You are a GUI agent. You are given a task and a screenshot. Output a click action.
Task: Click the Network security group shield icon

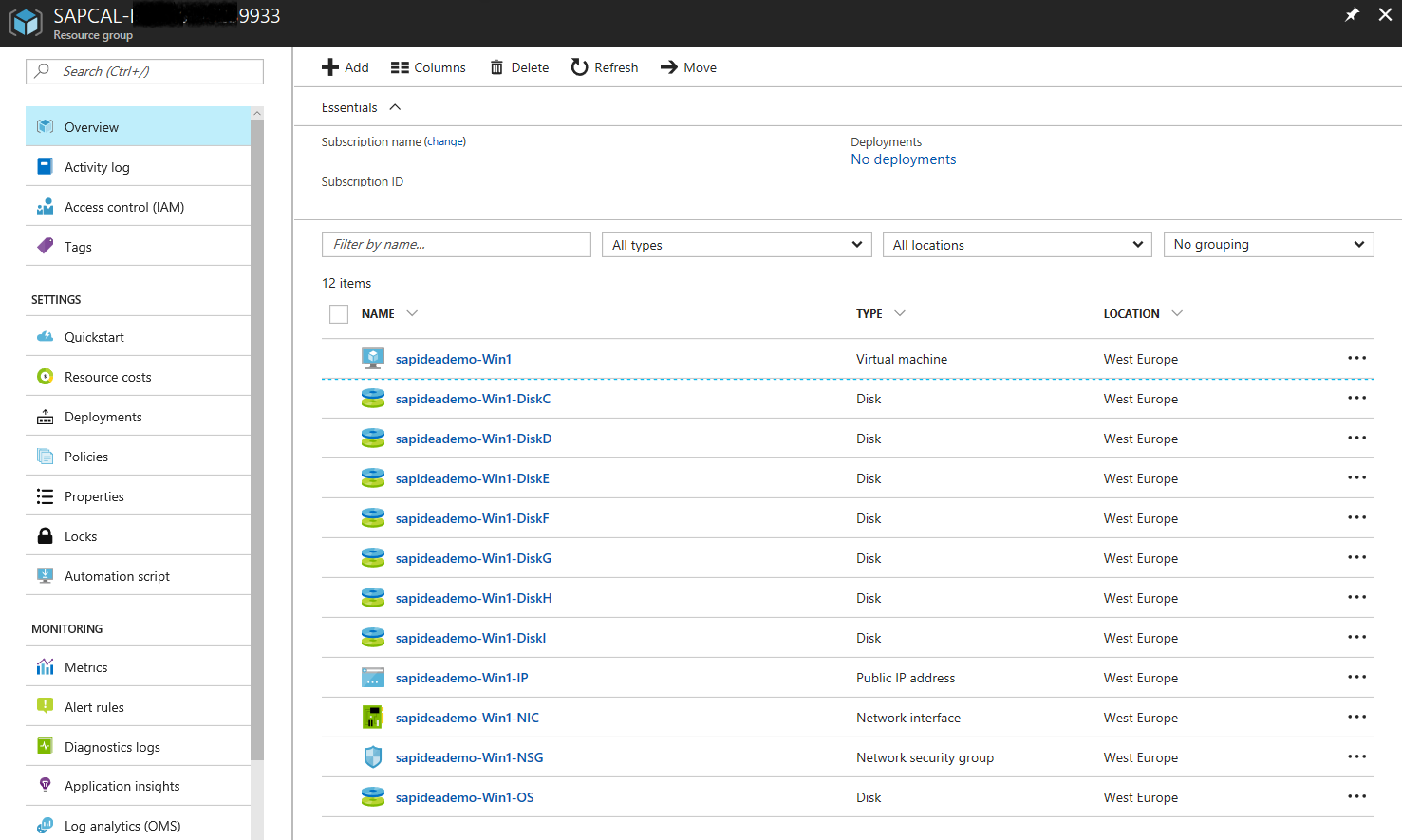tap(373, 756)
